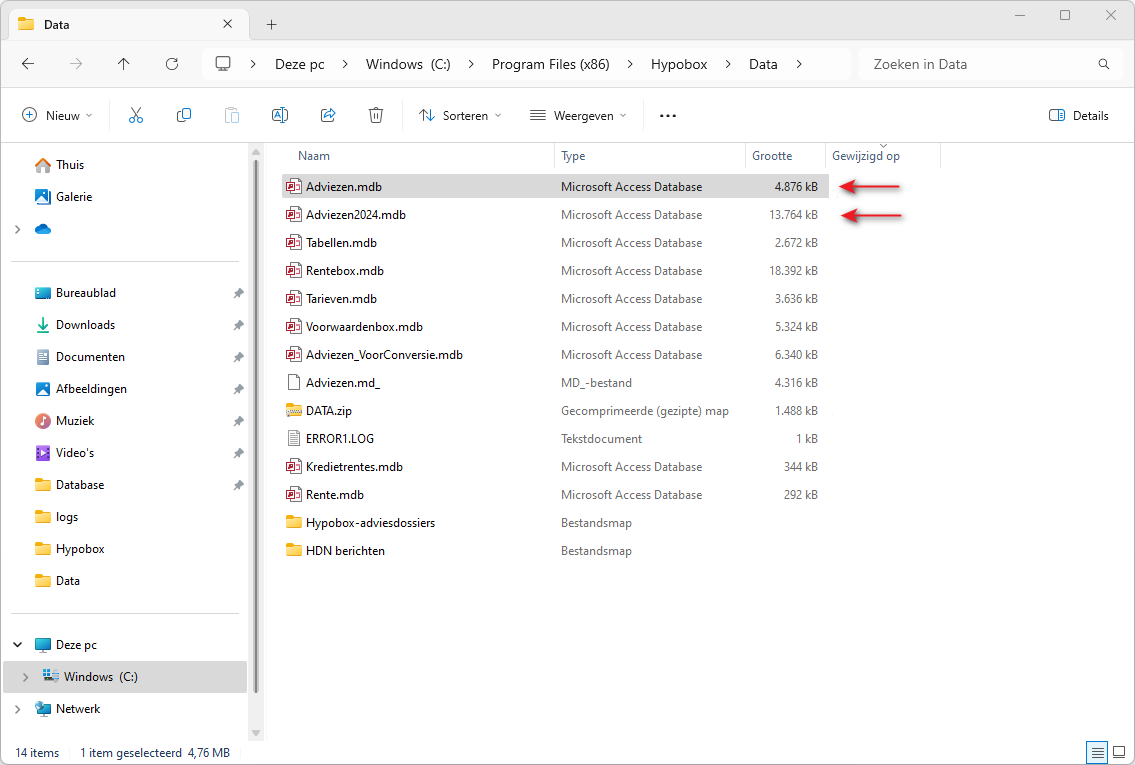1135x765 pixels.
Task: Select the Adviezen_VoorConversie.mdb file name
Action: [384, 355]
